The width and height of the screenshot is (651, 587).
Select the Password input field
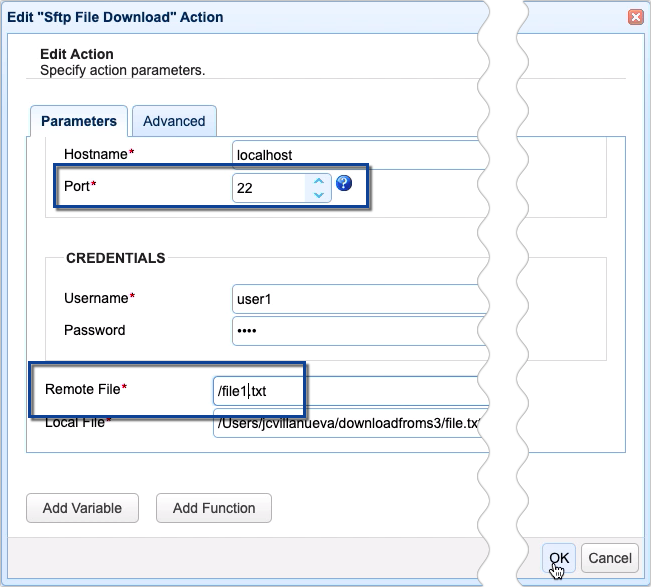[x=350, y=330]
